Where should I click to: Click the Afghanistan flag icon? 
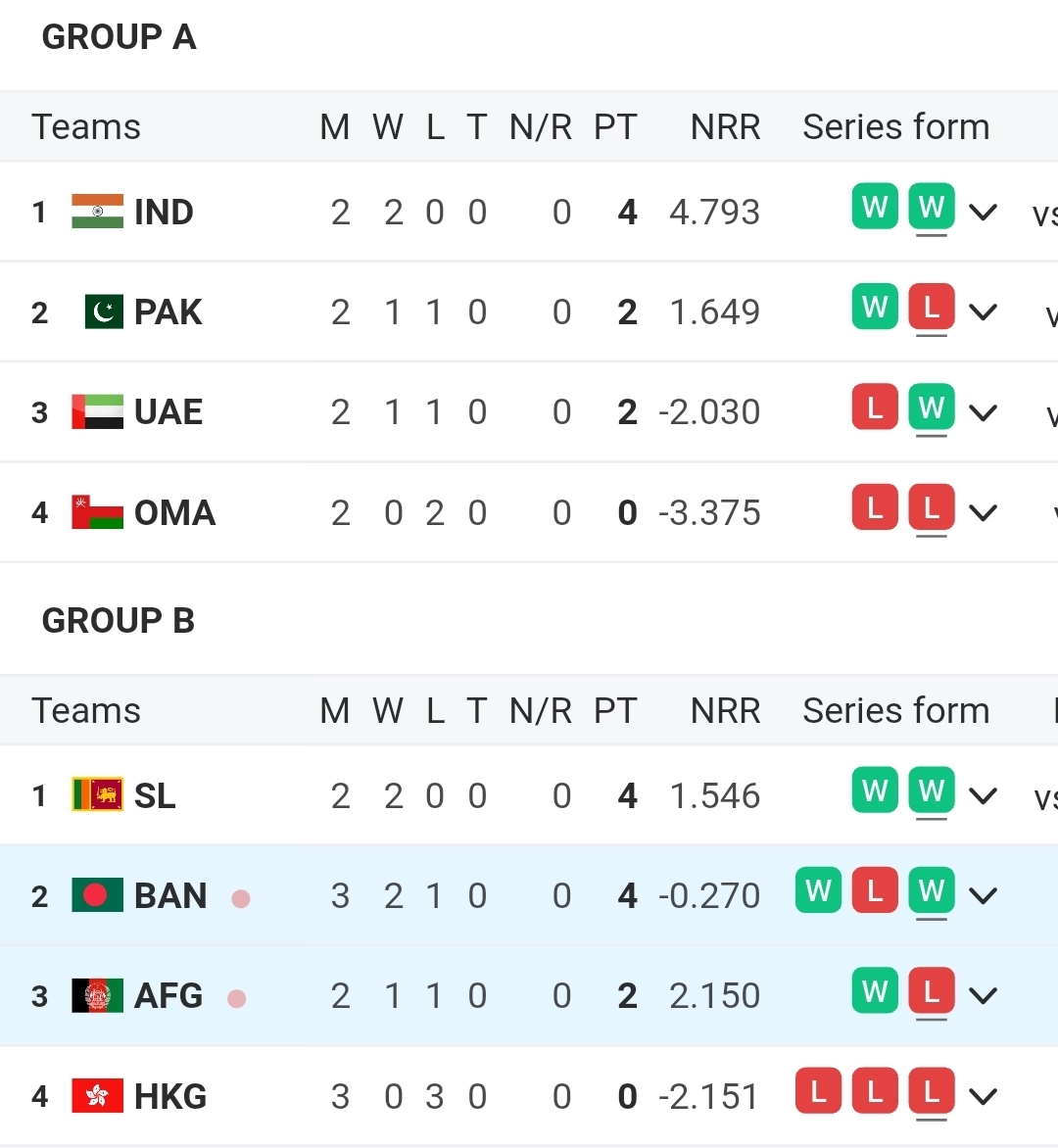click(97, 996)
